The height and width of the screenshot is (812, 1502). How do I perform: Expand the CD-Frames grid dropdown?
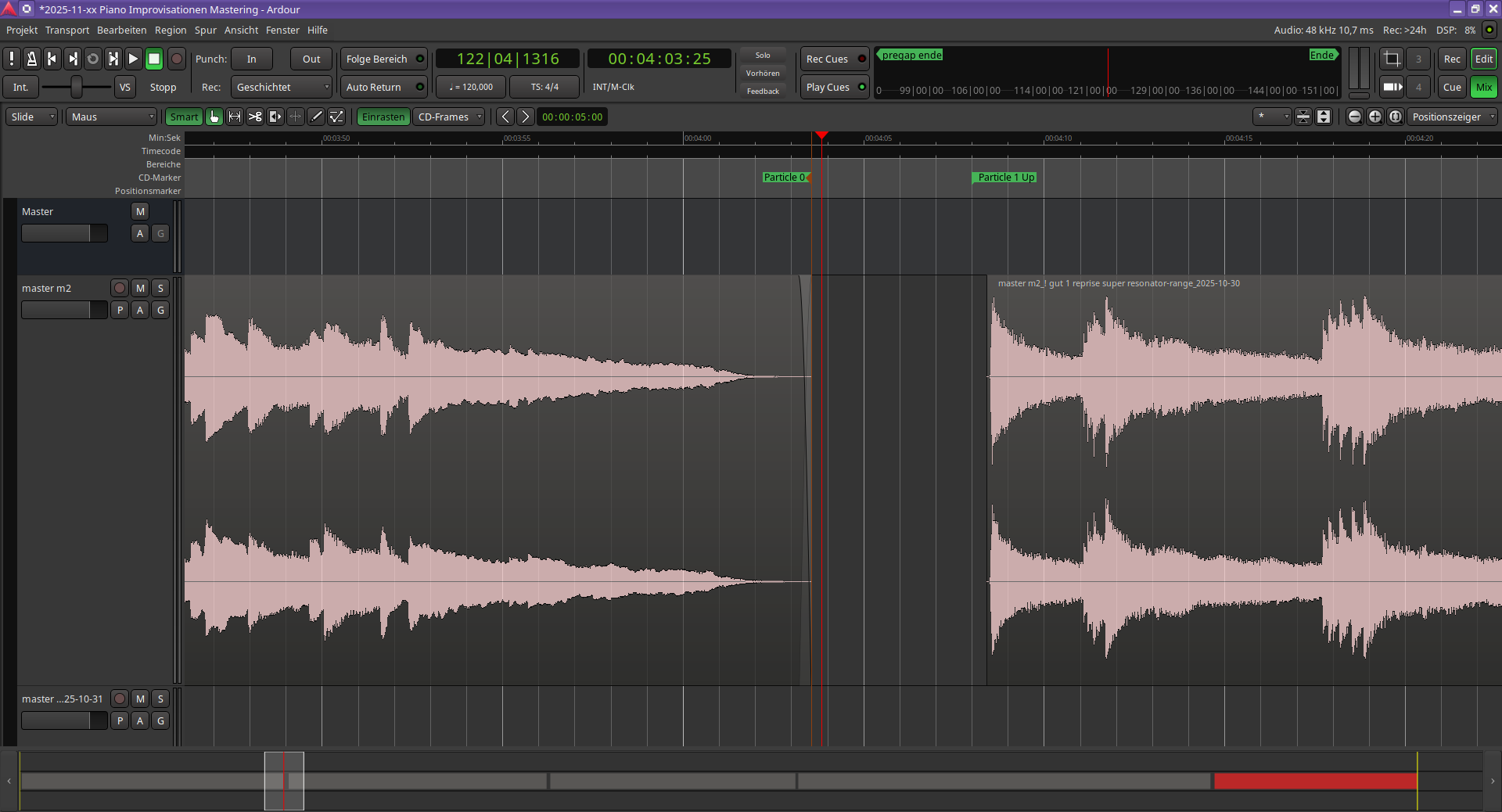pos(449,117)
